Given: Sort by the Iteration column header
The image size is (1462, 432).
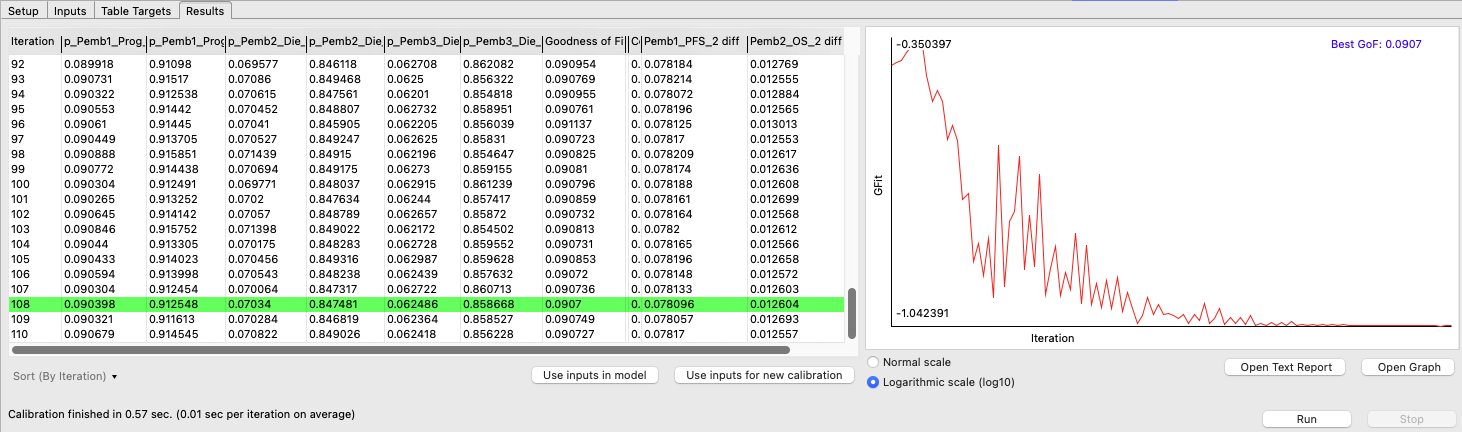Looking at the screenshot, I should 32,41.
